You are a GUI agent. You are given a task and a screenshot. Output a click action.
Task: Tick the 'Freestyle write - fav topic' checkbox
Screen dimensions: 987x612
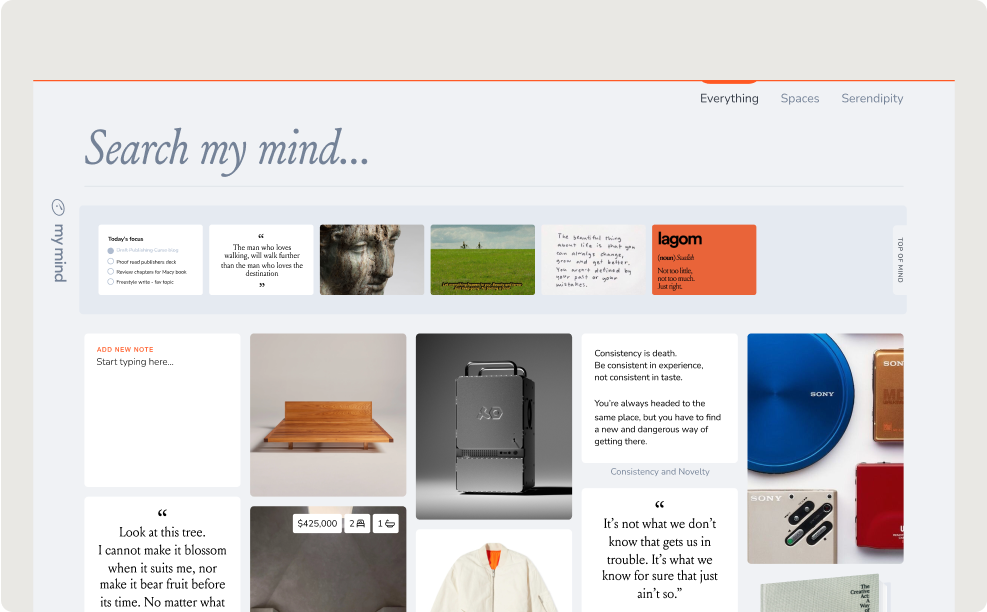tap(111, 281)
